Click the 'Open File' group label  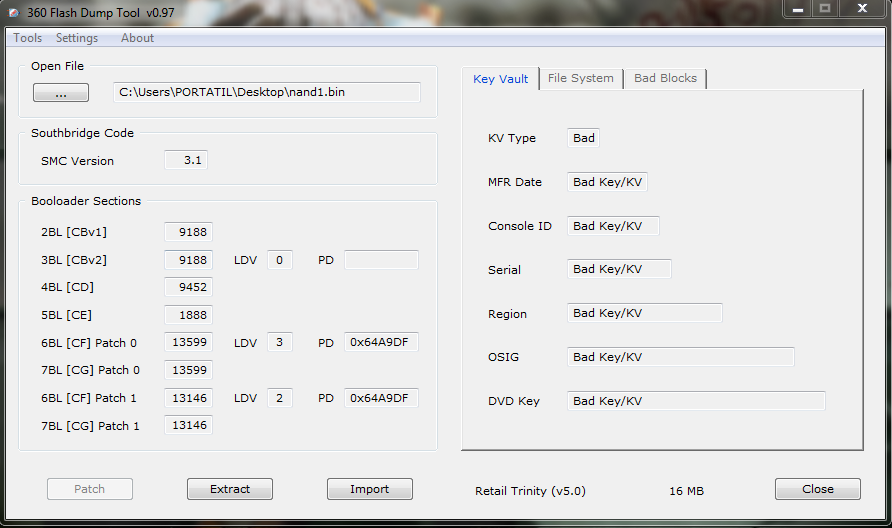[57, 67]
